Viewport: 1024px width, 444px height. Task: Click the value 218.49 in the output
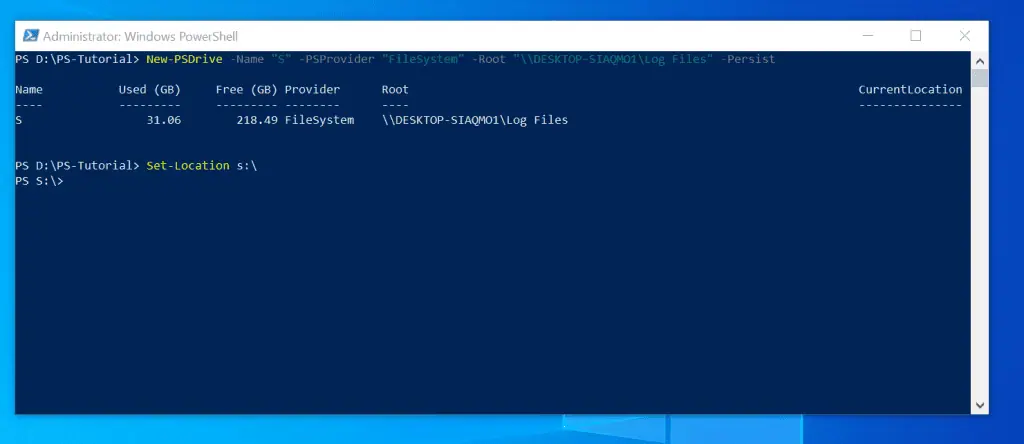click(x=257, y=120)
